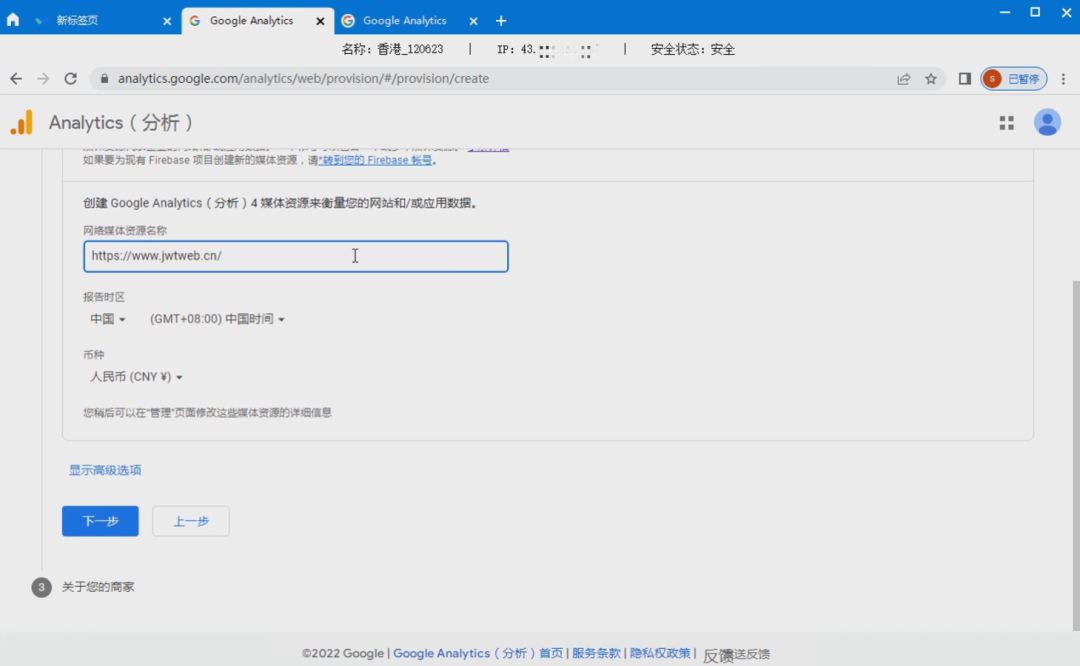Viewport: 1080px width, 666px height.
Task: Close the active Google Analytics tab
Action: tap(320, 21)
